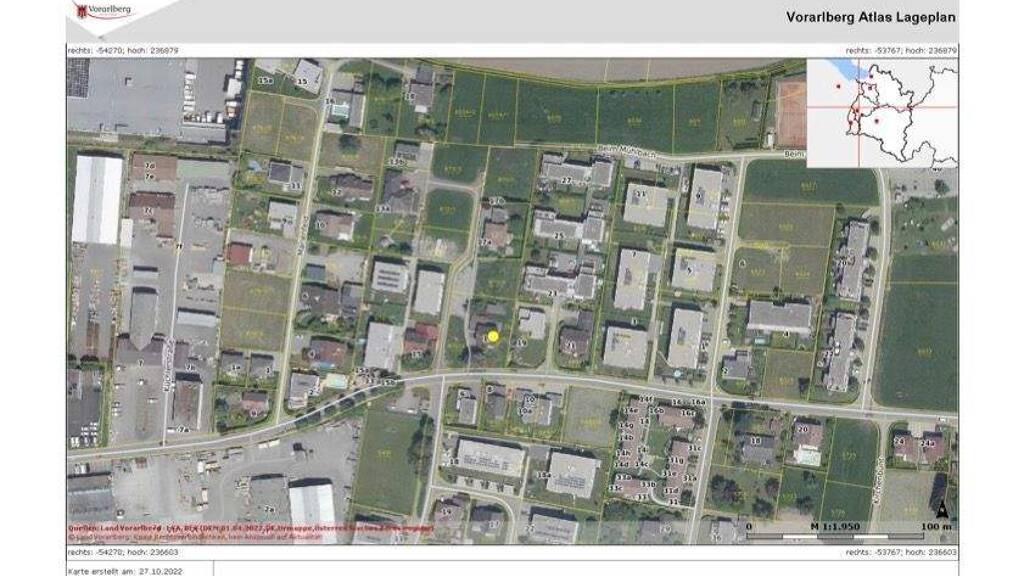Viewport: 1024px width, 576px height.
Task: Click the bottom-right coordinate label
Action: click(x=901, y=551)
